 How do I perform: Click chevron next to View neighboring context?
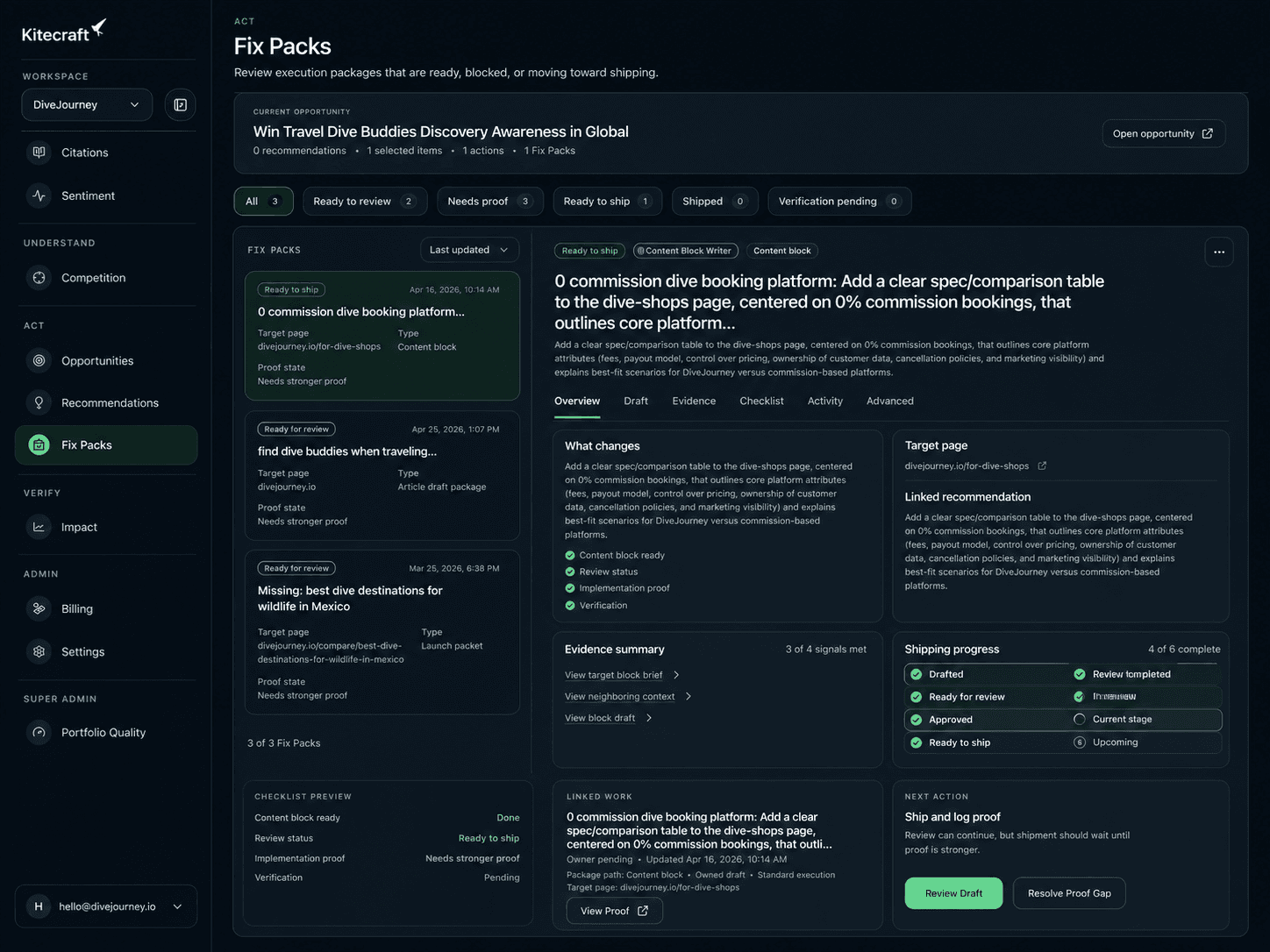689,696
